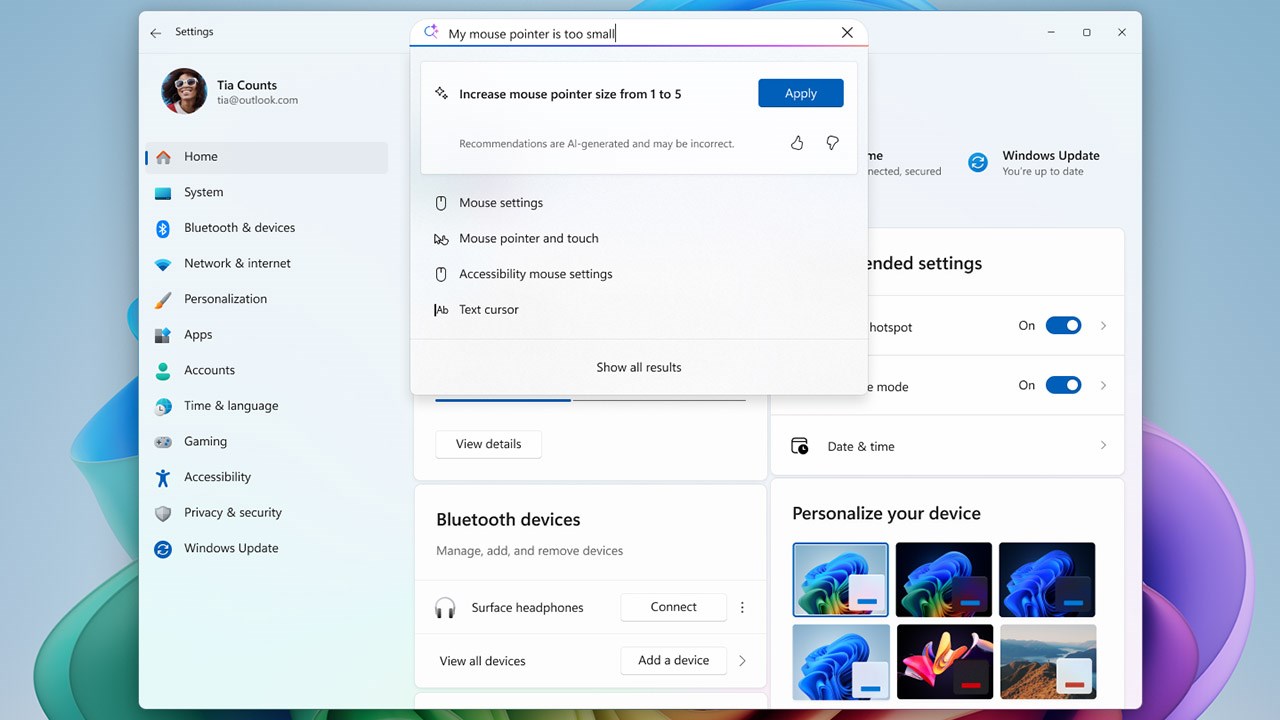Turn off the hotspot toggle
The width and height of the screenshot is (1280, 720).
(x=1063, y=326)
